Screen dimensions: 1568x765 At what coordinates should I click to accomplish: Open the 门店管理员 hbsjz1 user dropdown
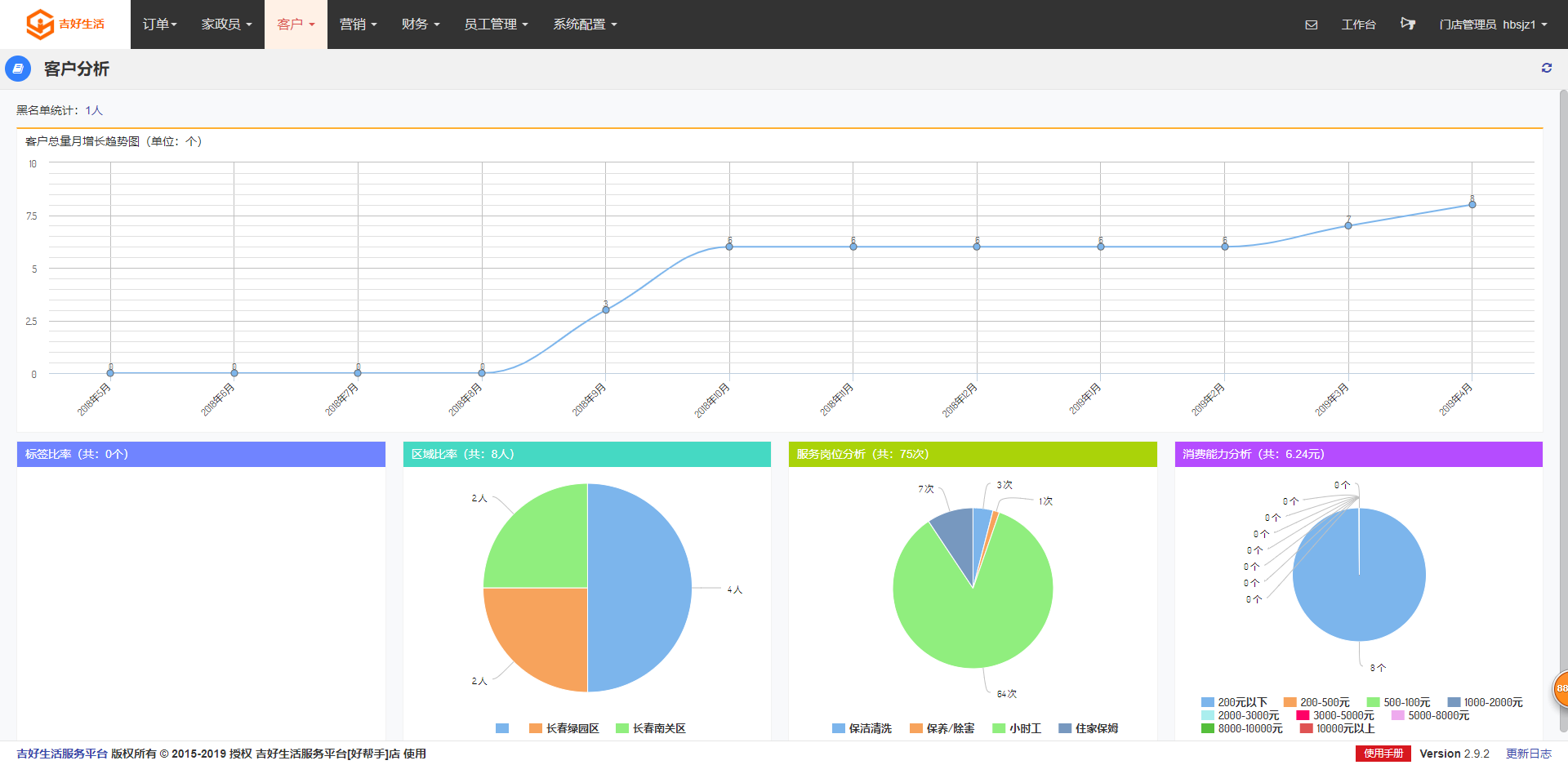(1494, 24)
